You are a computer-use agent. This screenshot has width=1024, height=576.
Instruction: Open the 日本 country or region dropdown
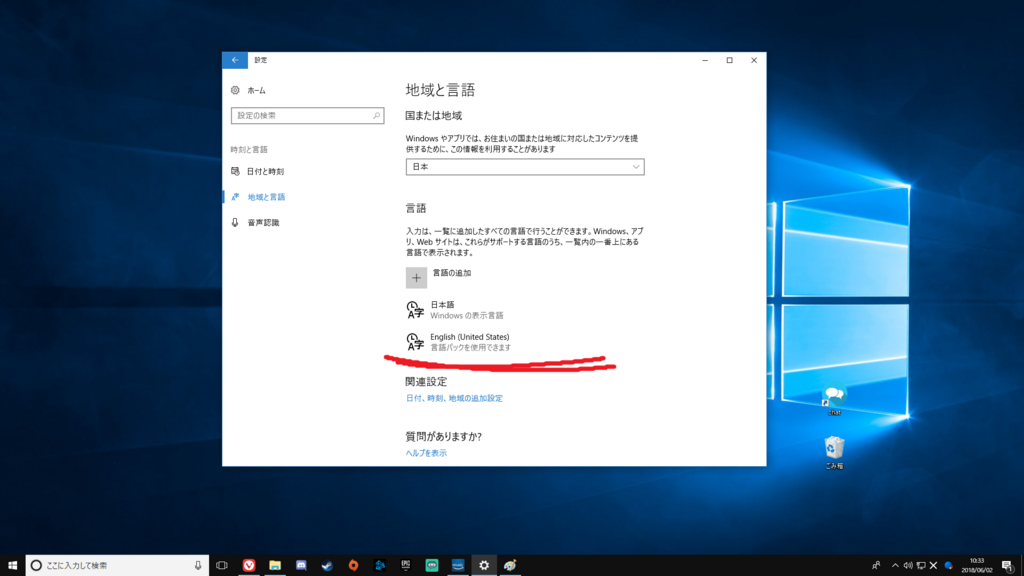click(525, 167)
